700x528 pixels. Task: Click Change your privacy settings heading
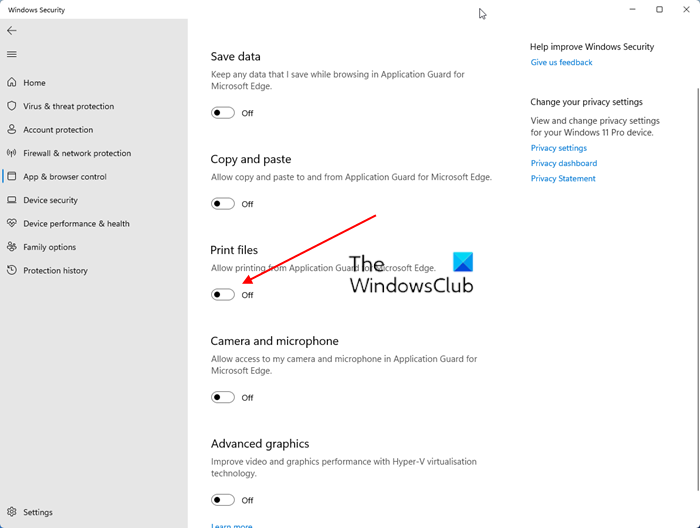click(x=587, y=102)
